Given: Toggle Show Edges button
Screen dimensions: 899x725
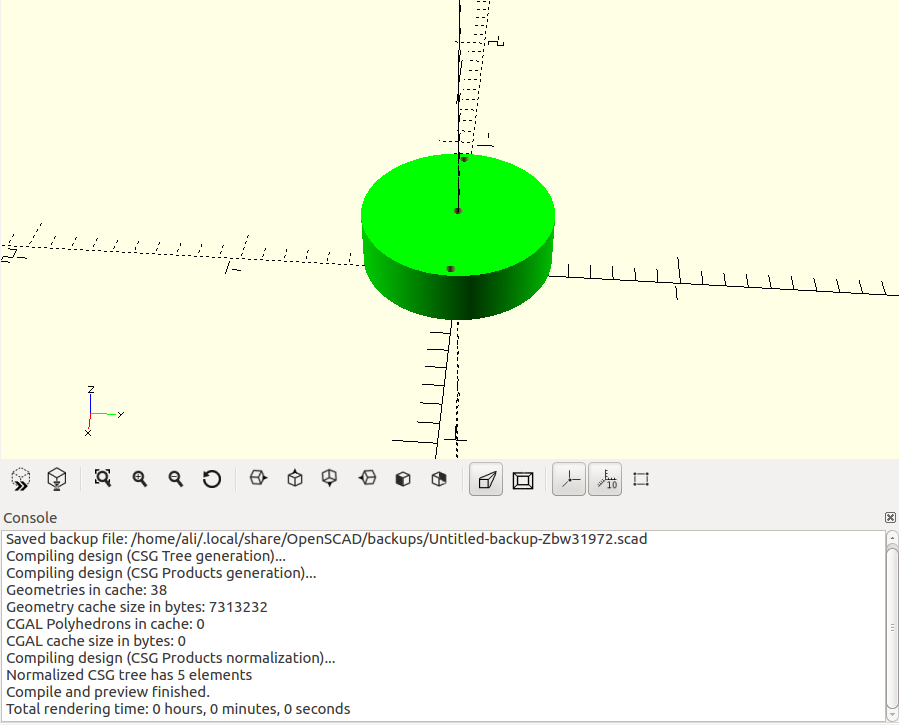Looking at the screenshot, I should (x=641, y=479).
